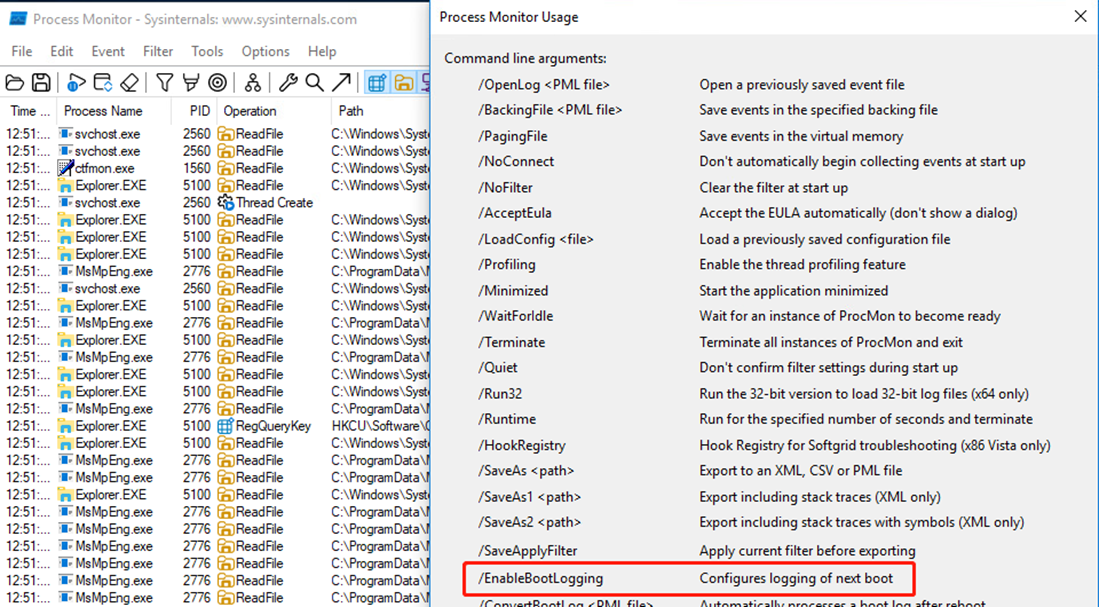1099x607 pixels.
Task: Click the /HookRegistry argument text
Action: [521, 445]
